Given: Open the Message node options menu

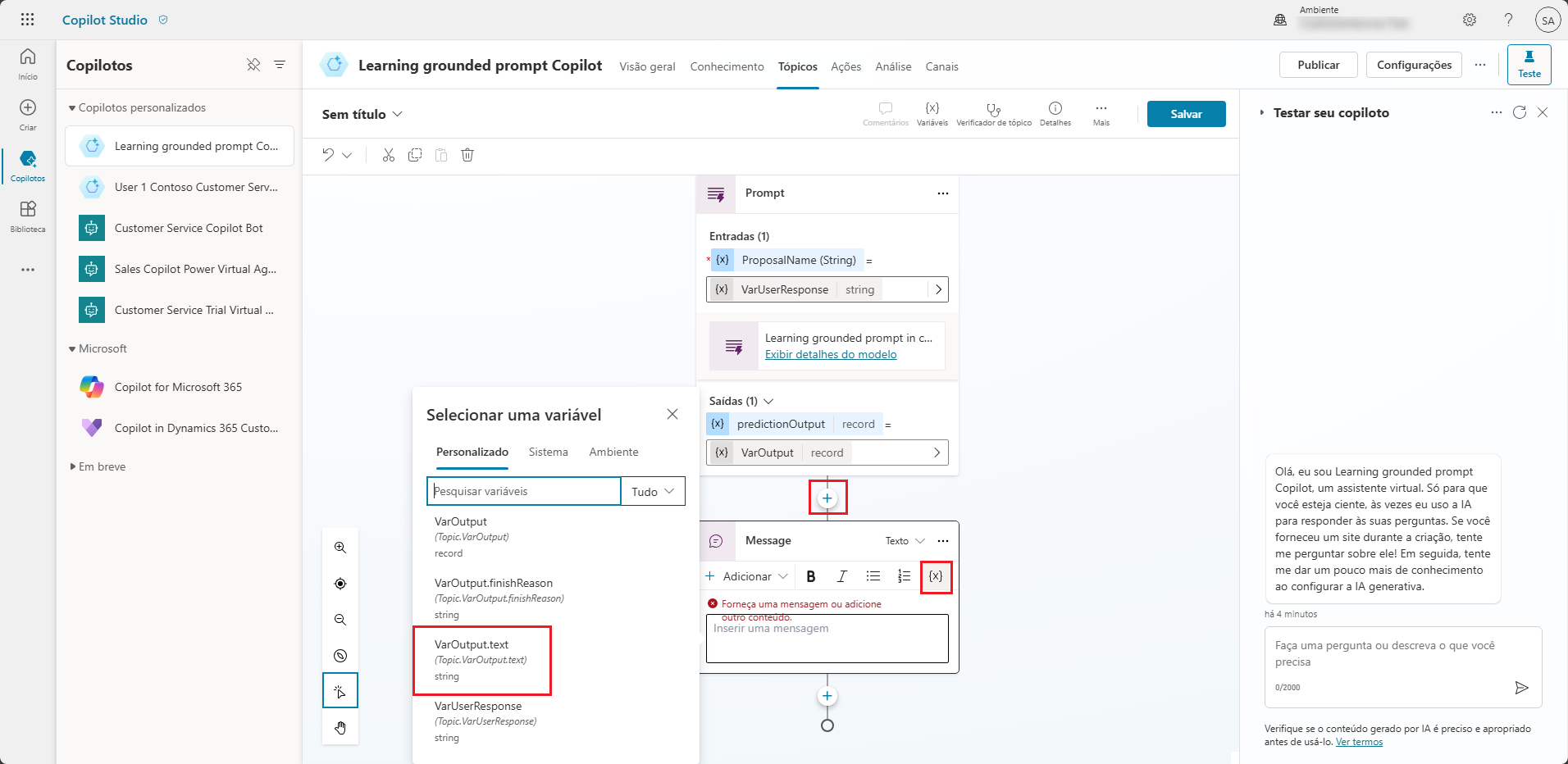Looking at the screenshot, I should click(943, 541).
